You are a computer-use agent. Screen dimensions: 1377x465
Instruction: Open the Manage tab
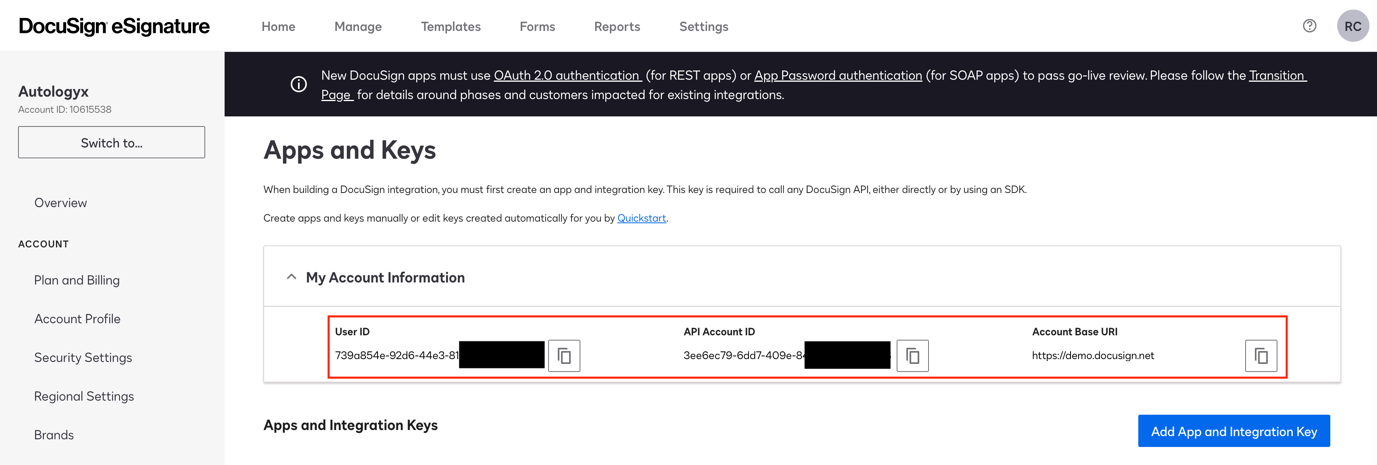[x=358, y=27]
